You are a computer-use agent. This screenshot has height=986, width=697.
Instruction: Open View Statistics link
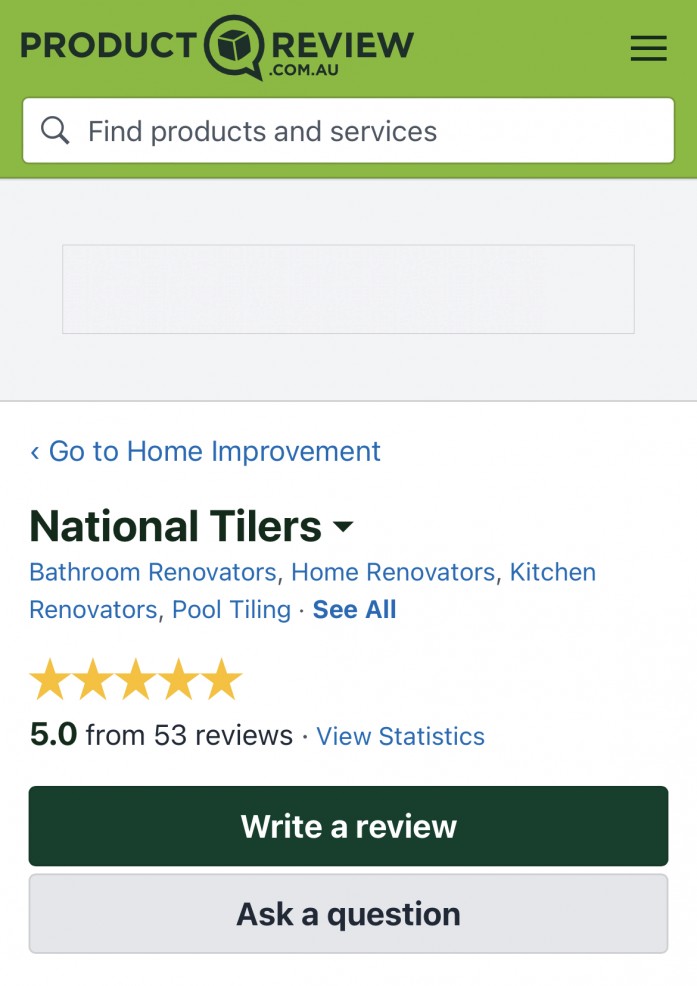click(400, 736)
